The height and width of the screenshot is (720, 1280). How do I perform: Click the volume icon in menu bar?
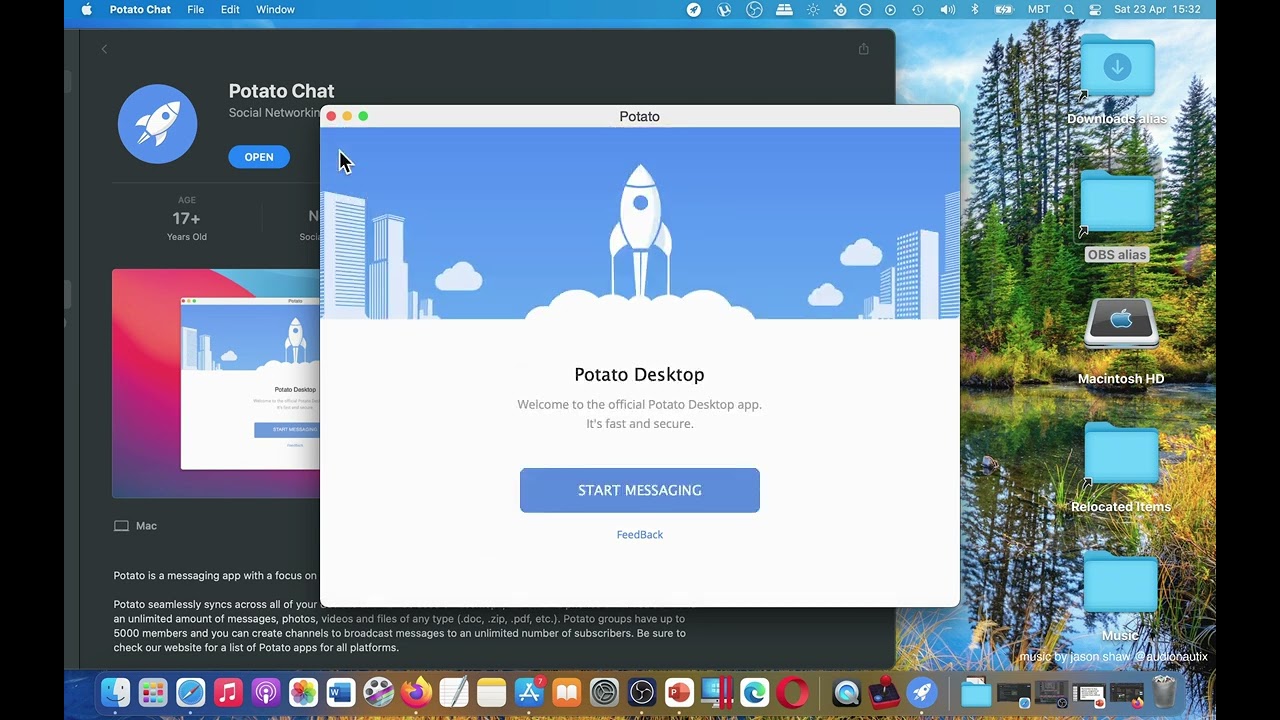pyautogui.click(x=947, y=10)
